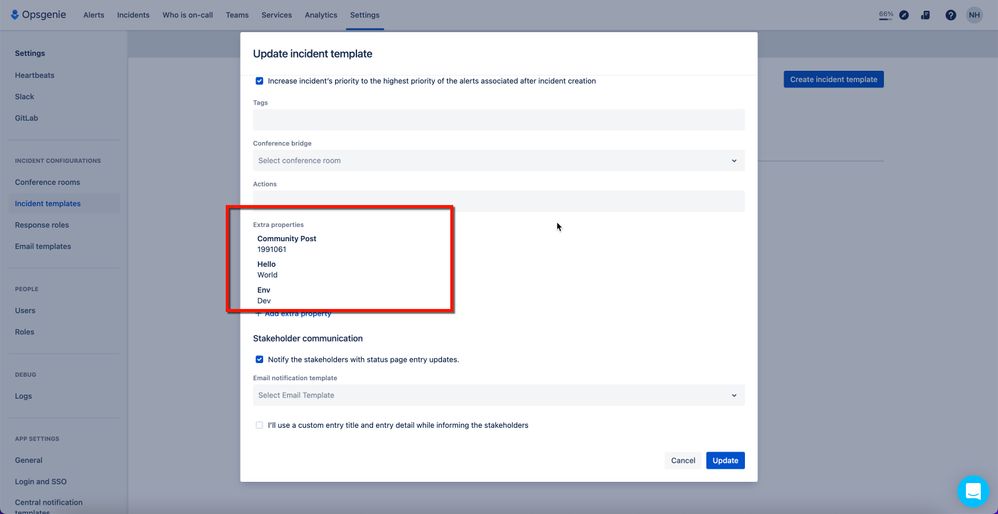Click Create incident template button
This screenshot has height=514, width=998.
tap(834, 80)
